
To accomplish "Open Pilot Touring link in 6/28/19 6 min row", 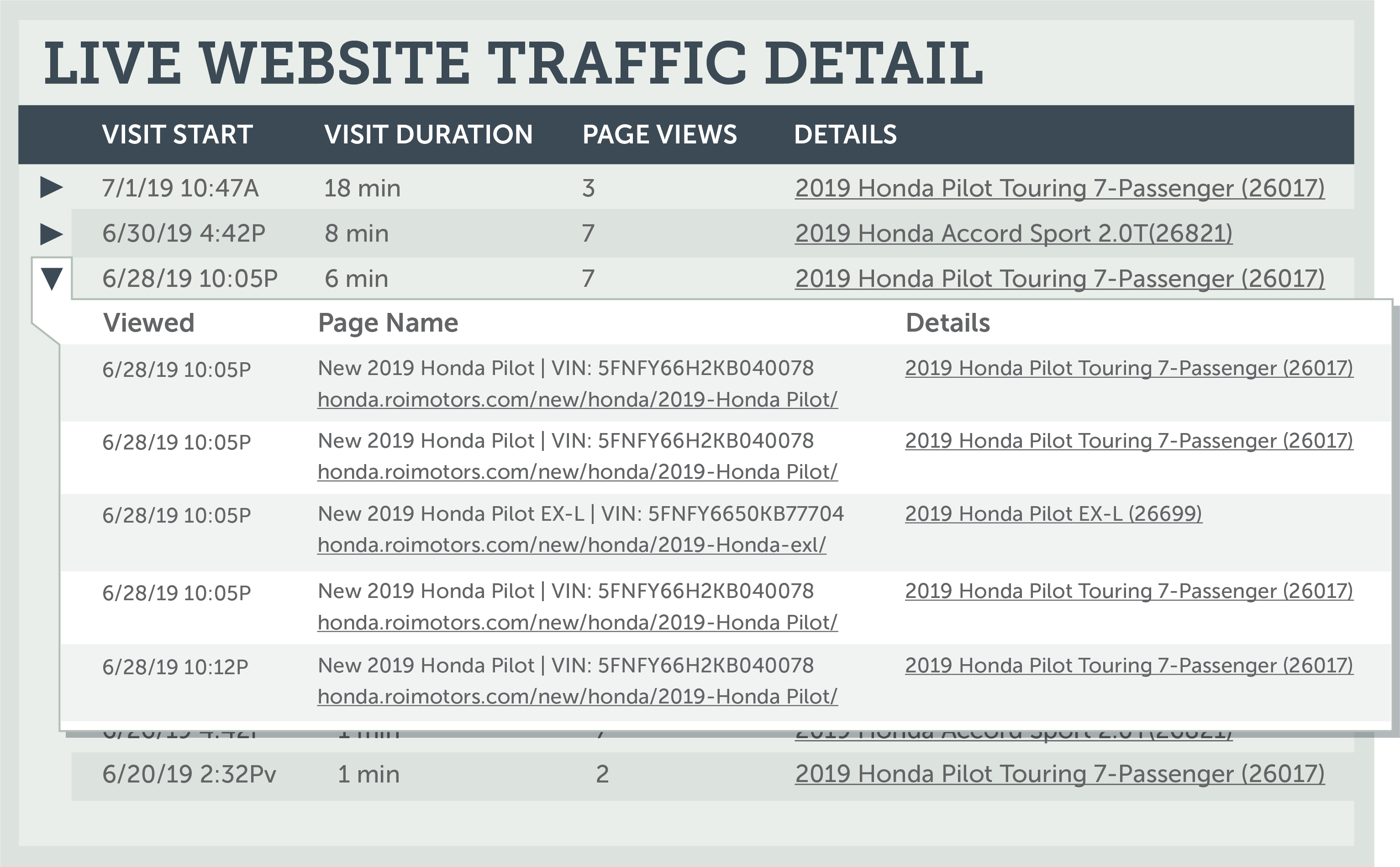I will click(x=1060, y=279).
